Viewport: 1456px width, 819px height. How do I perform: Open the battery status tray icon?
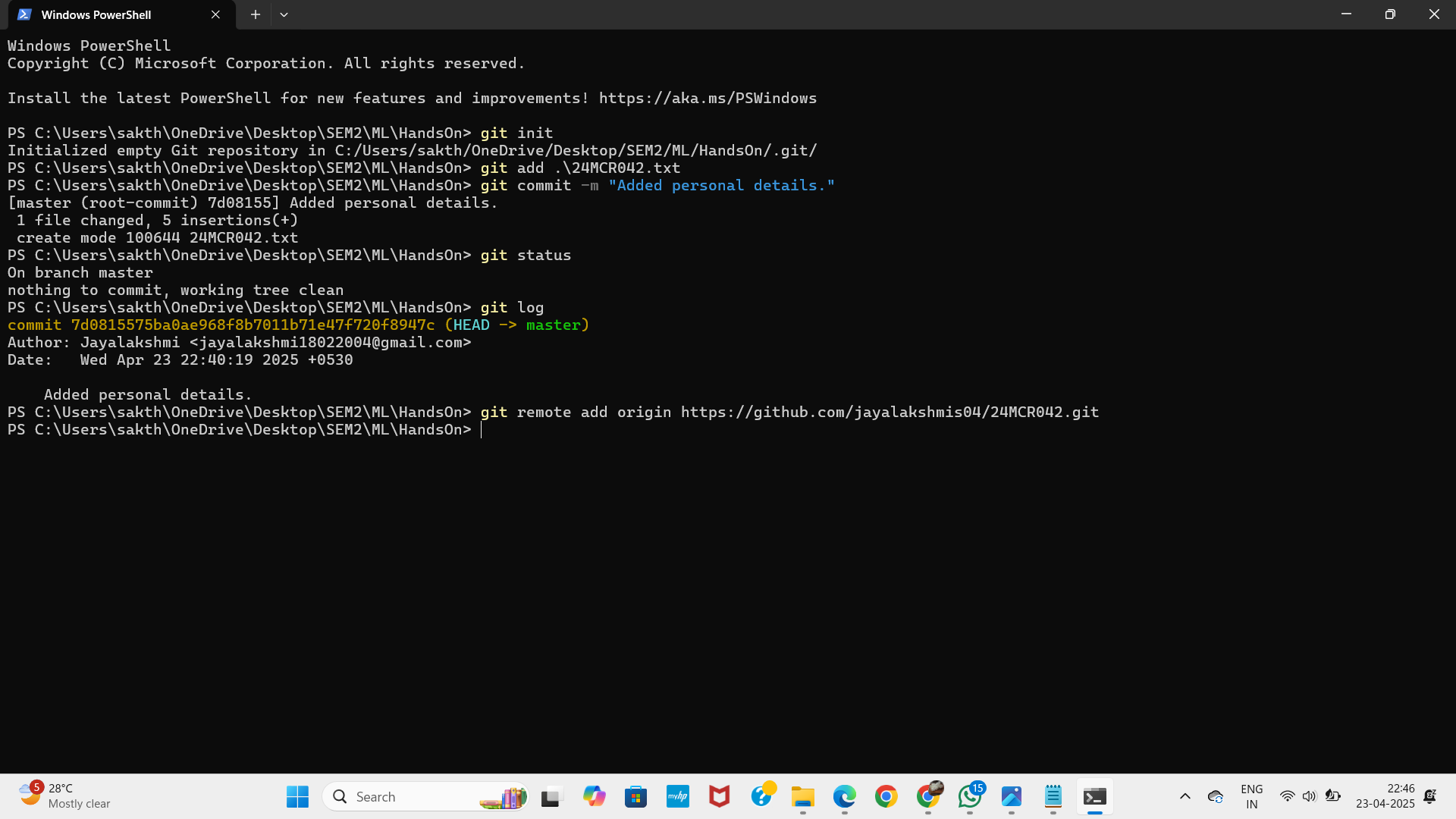click(x=1332, y=796)
